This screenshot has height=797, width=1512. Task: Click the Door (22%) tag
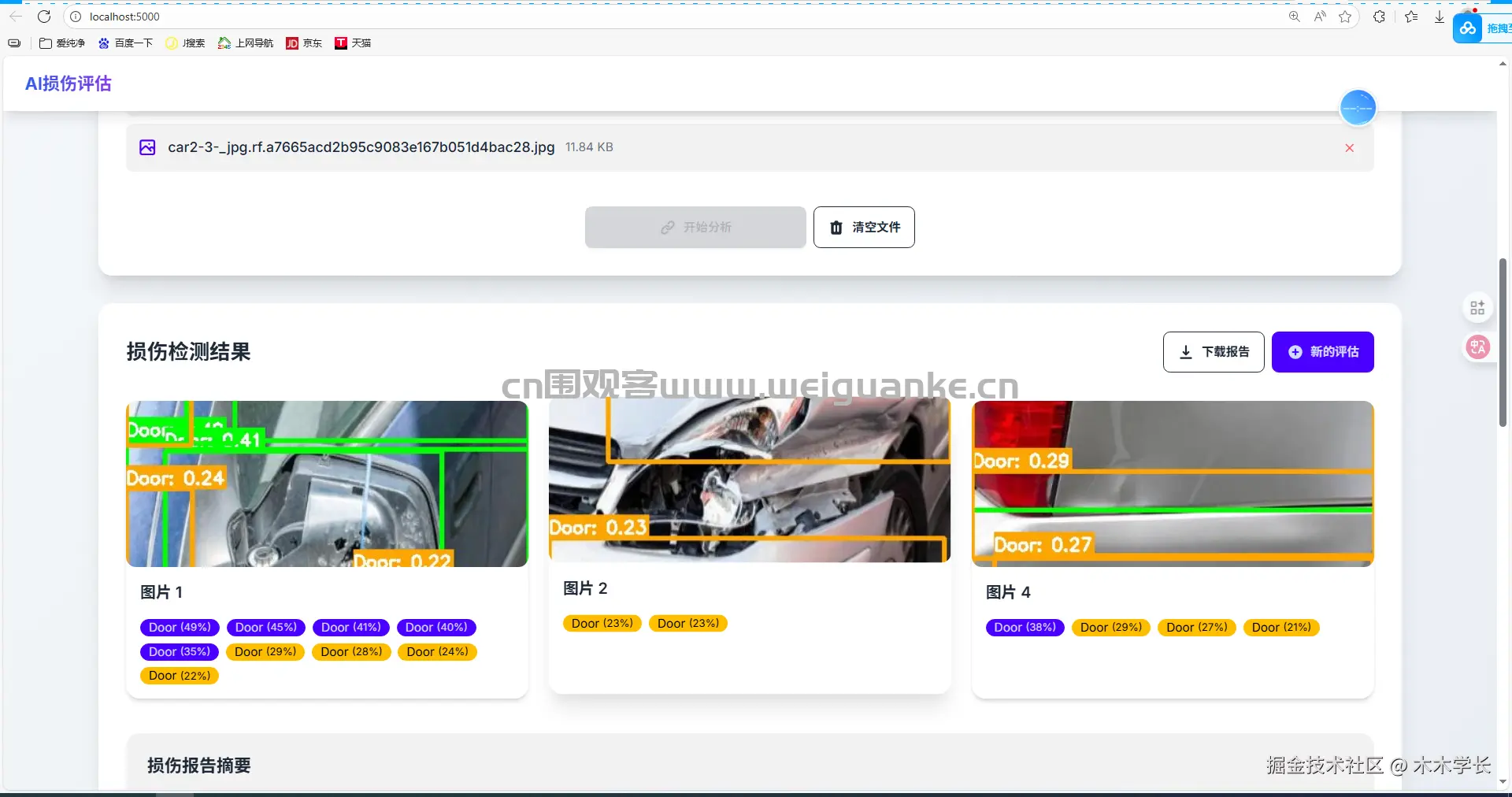point(180,676)
